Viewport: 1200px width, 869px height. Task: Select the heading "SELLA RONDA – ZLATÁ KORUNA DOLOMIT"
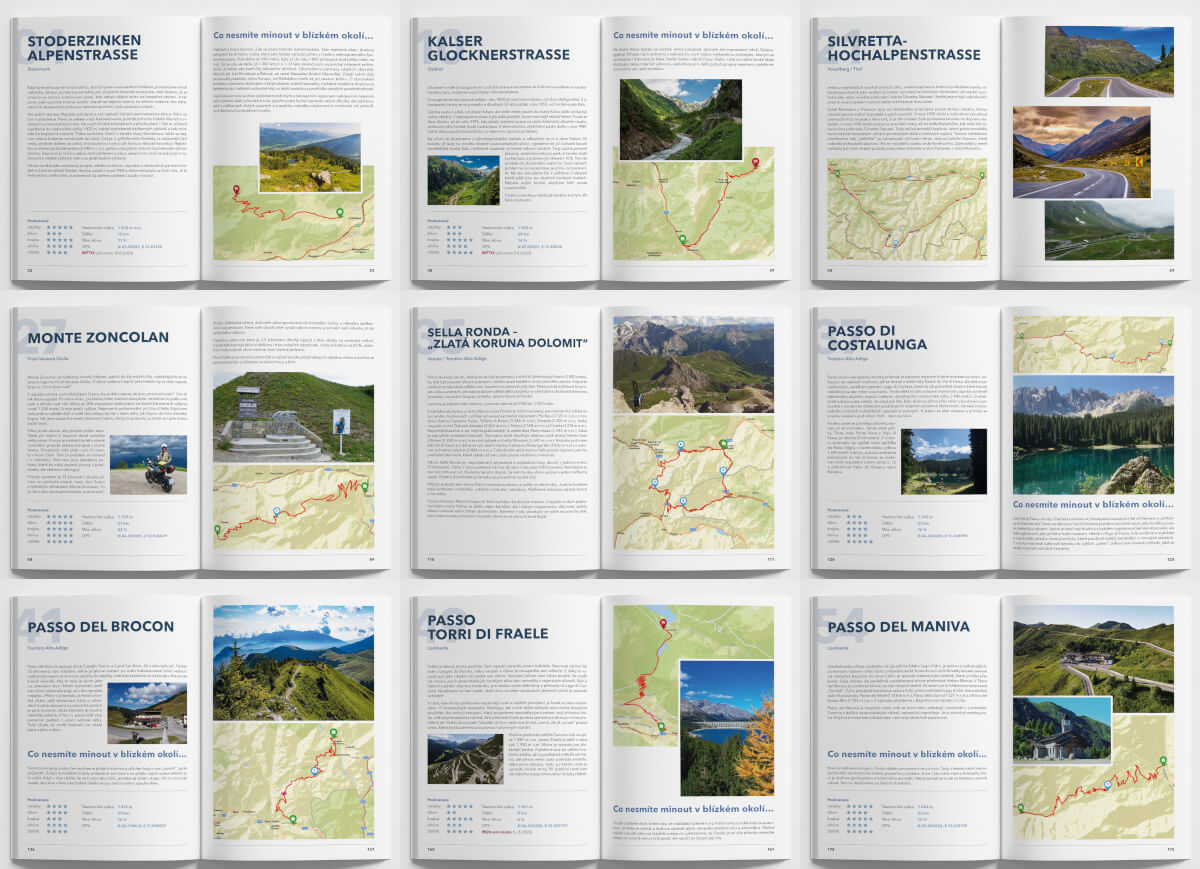[506, 338]
